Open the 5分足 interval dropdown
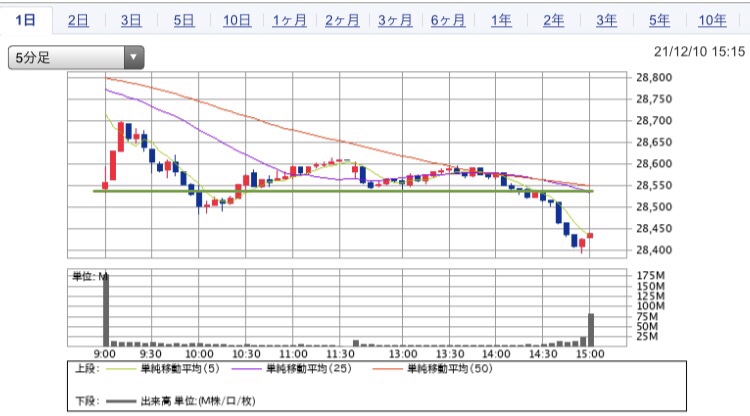The height and width of the screenshot is (416, 750). click(x=76, y=57)
